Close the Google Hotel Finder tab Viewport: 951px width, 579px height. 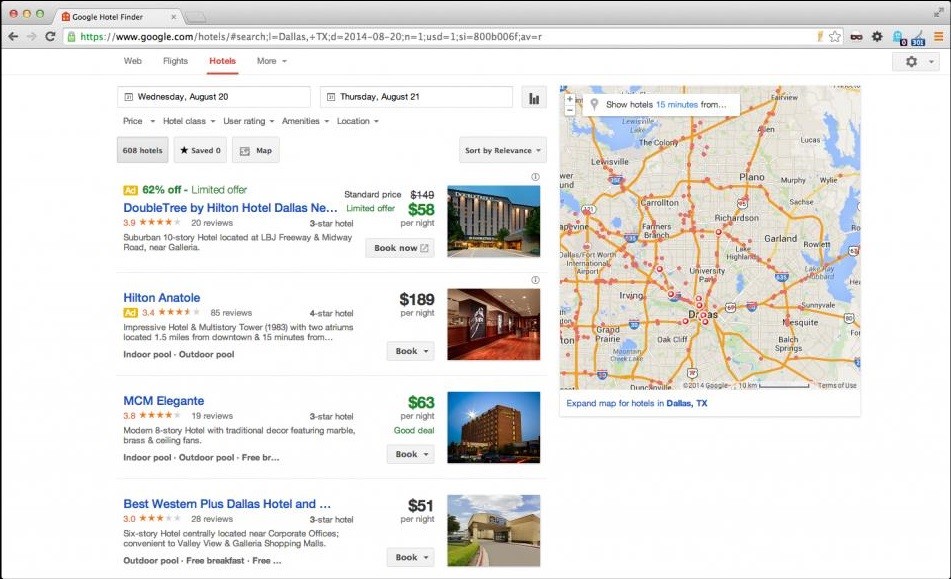point(173,17)
